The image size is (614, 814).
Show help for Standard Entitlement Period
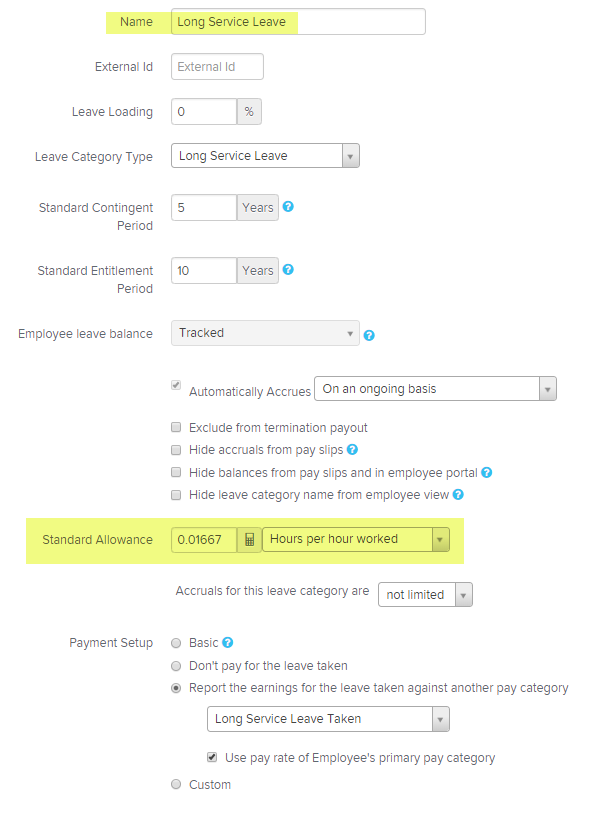[x=288, y=269]
